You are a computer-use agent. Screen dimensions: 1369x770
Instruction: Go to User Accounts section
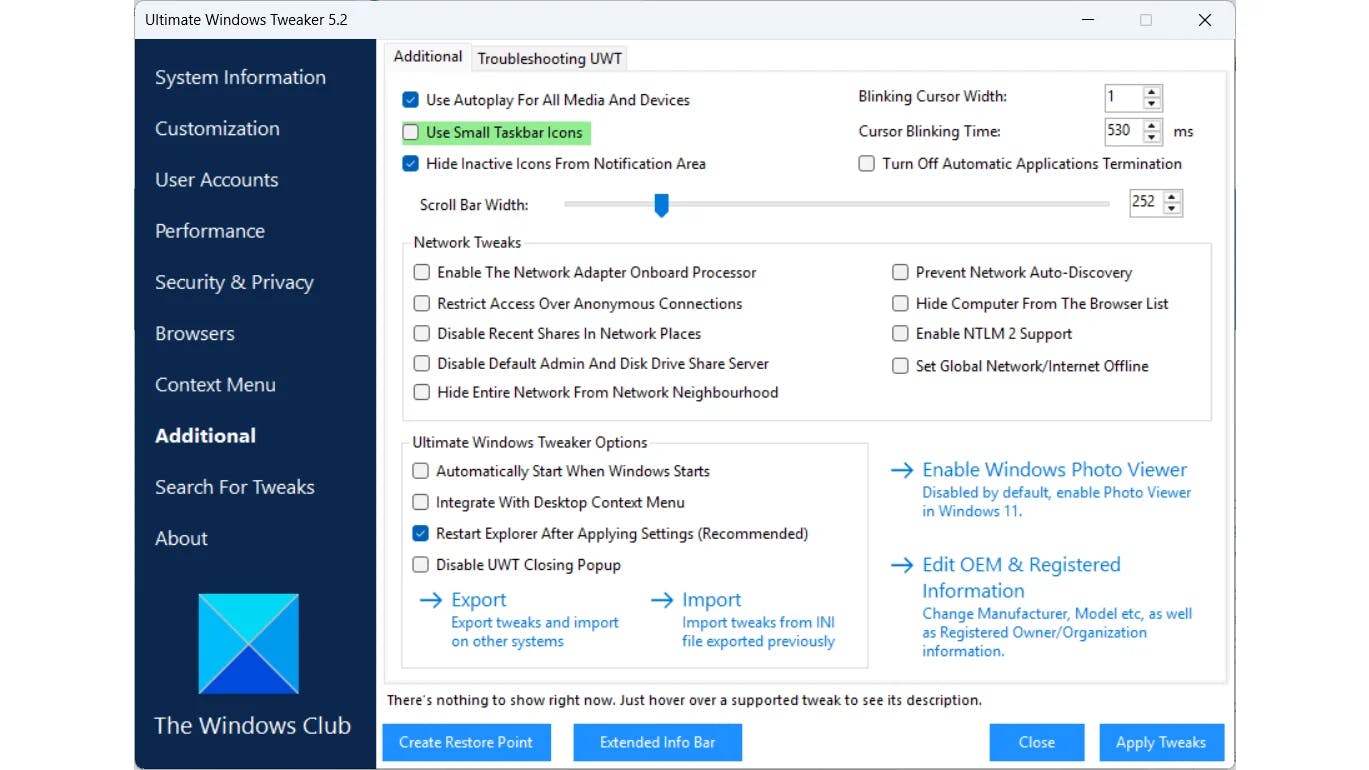pos(217,180)
